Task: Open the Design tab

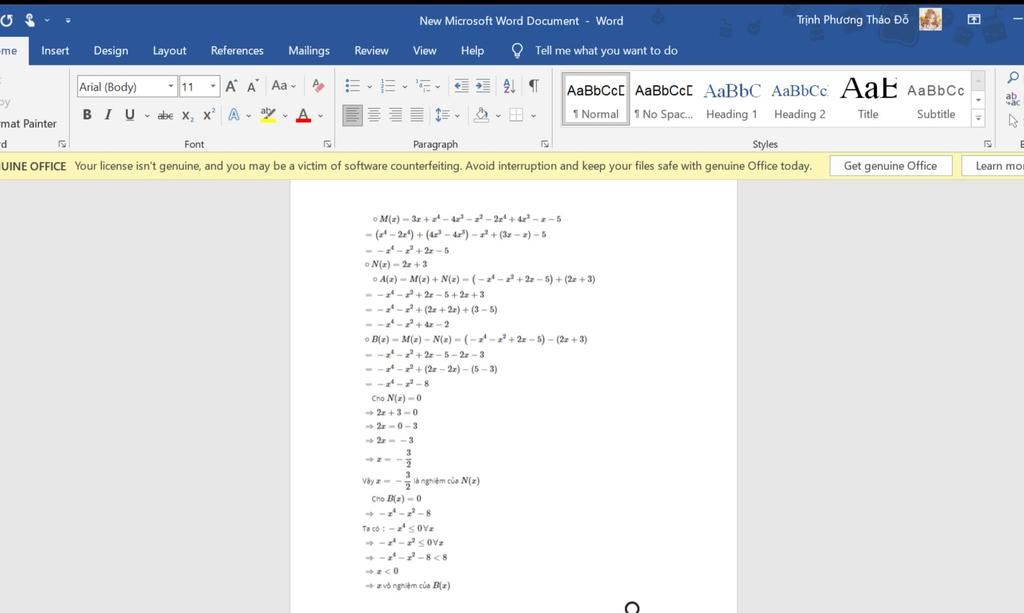Action: pyautogui.click(x=111, y=50)
